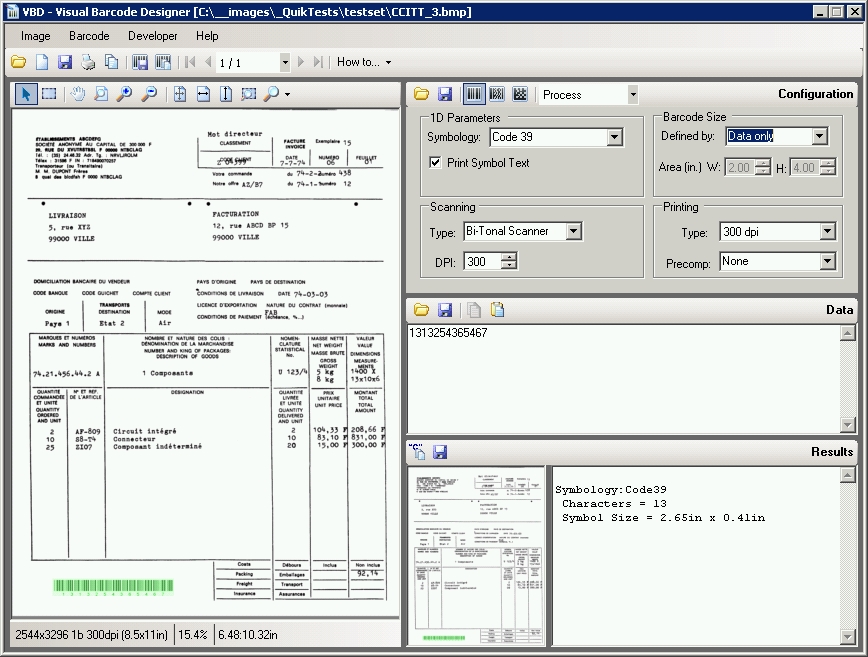
Task: Open the Precomp dropdown
Action: pos(827,261)
